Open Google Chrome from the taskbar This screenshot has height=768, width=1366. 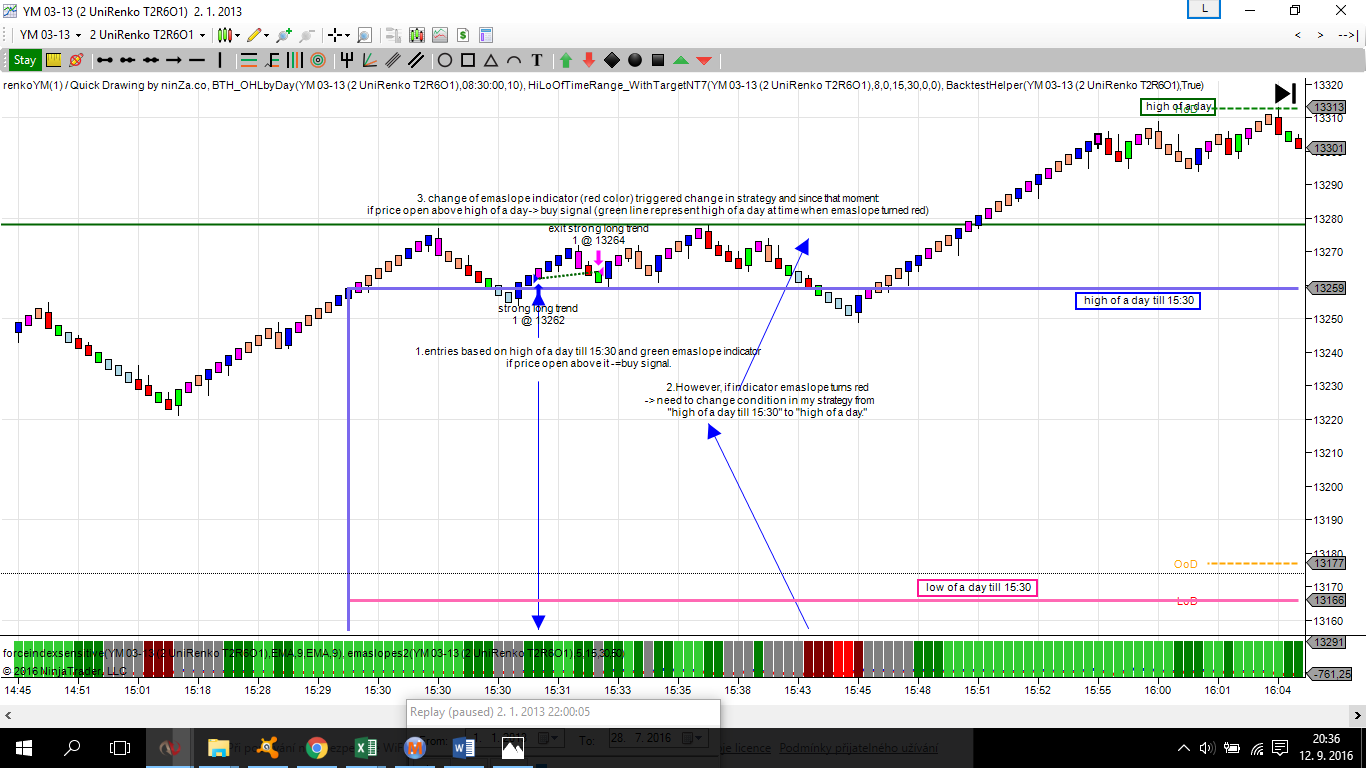coord(317,747)
